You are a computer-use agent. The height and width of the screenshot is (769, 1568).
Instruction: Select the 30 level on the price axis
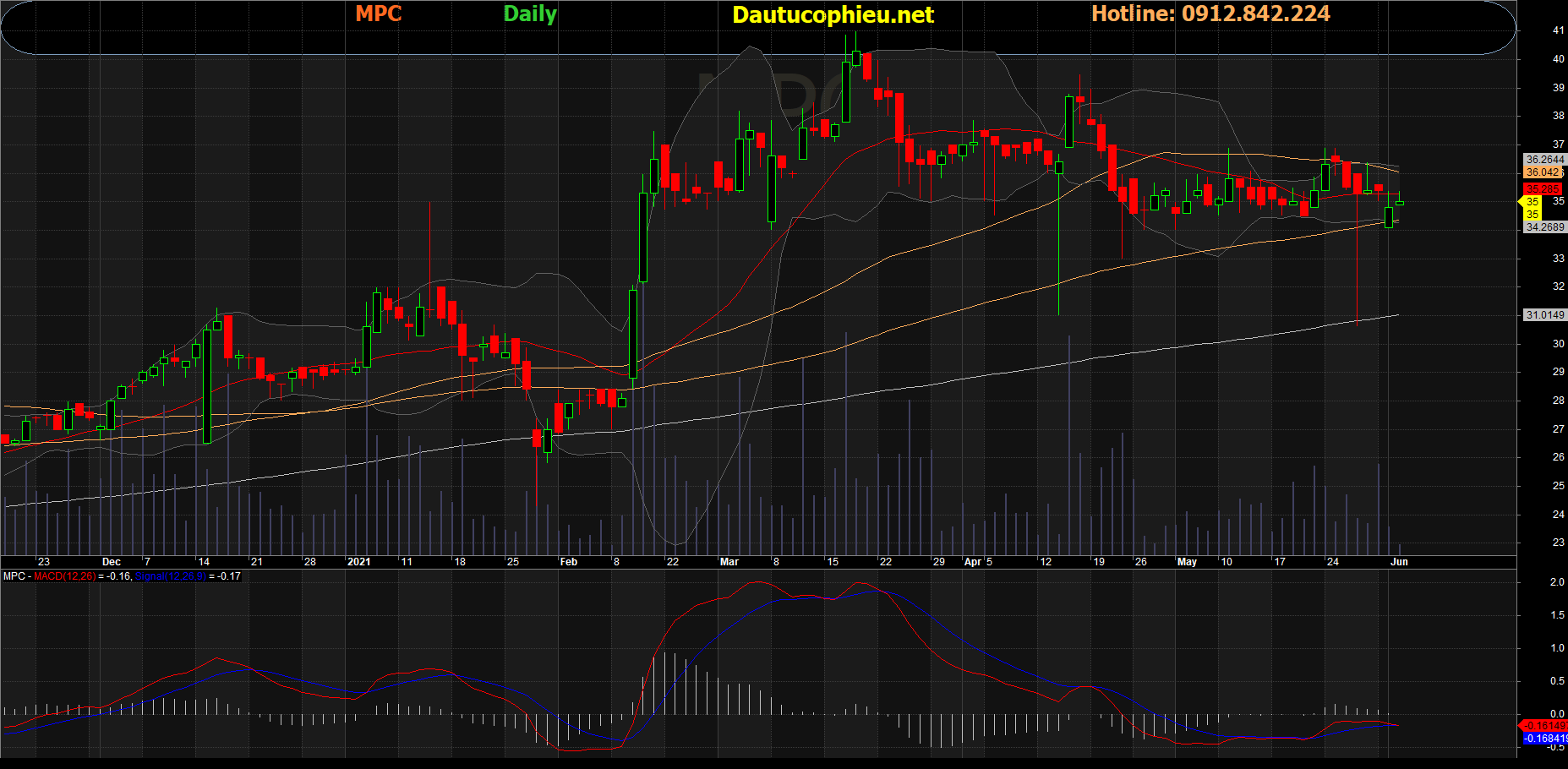1558,344
